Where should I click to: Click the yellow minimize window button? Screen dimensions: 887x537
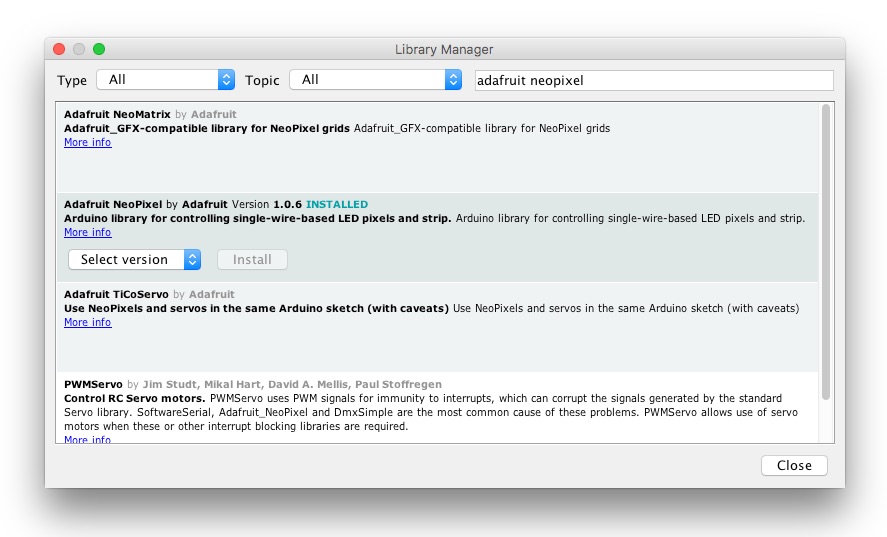[79, 49]
